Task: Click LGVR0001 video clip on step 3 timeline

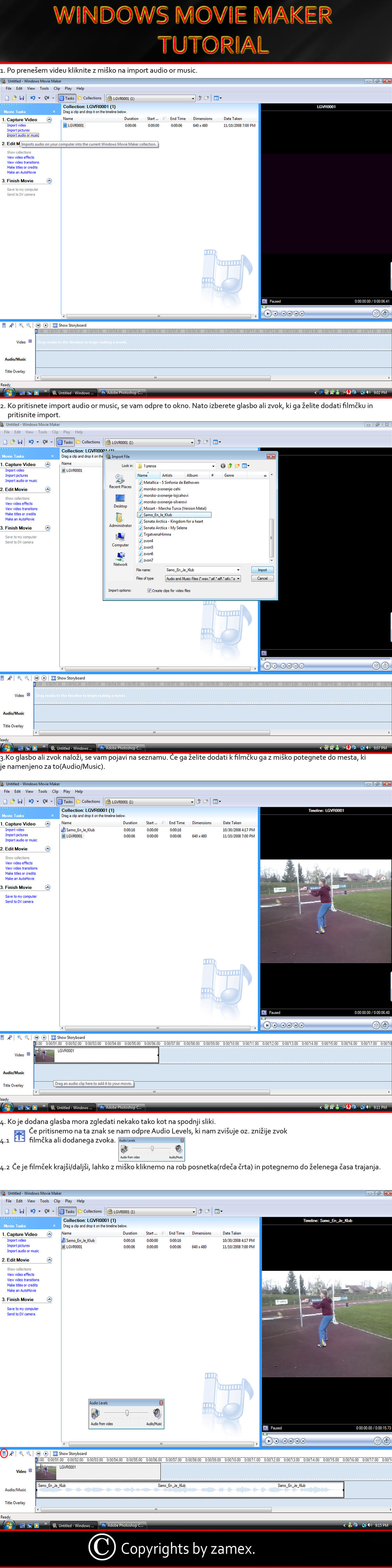Action: (x=97, y=1055)
